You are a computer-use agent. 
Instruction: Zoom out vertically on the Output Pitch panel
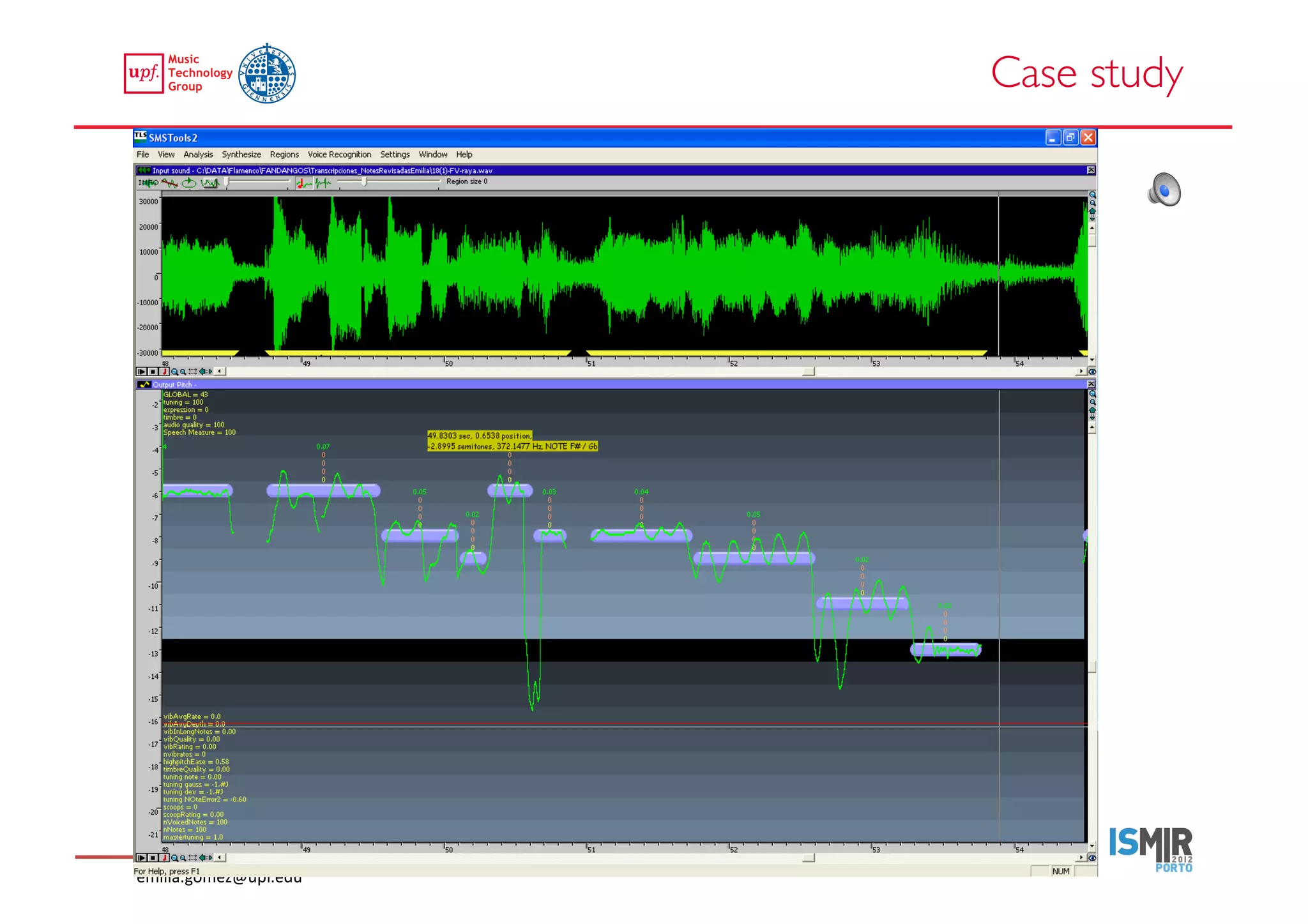1092,402
